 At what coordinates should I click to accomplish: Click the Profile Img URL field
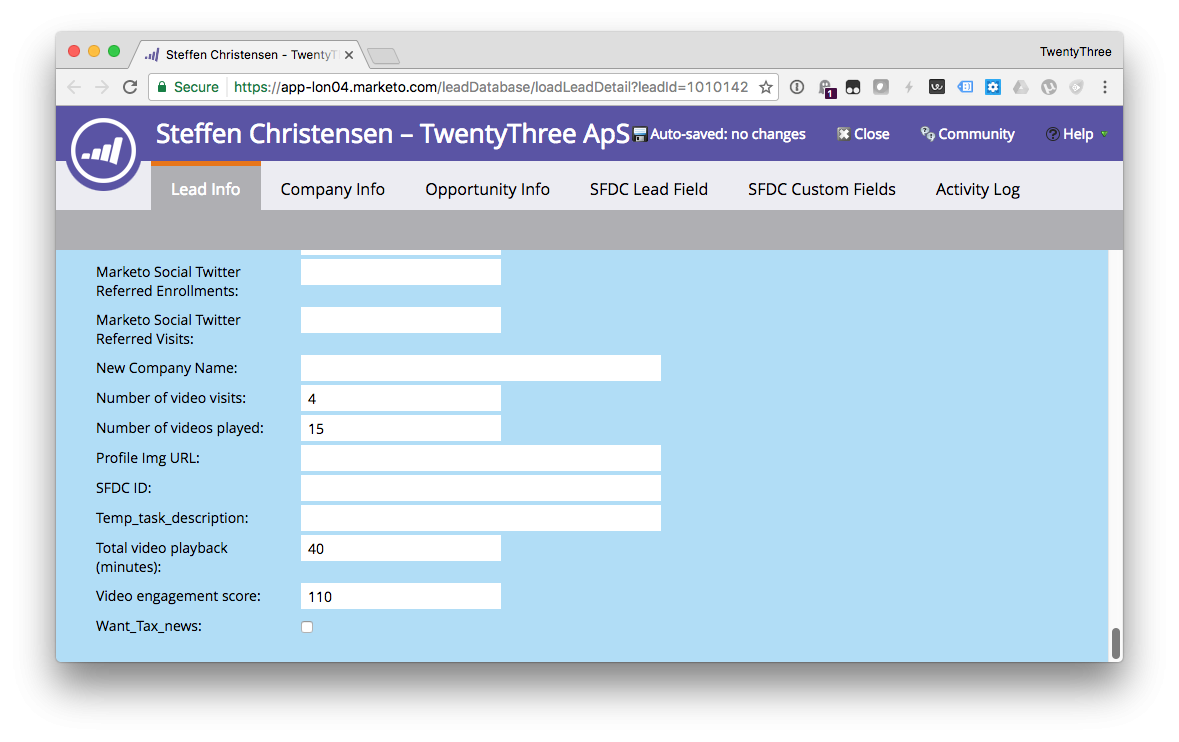point(480,459)
